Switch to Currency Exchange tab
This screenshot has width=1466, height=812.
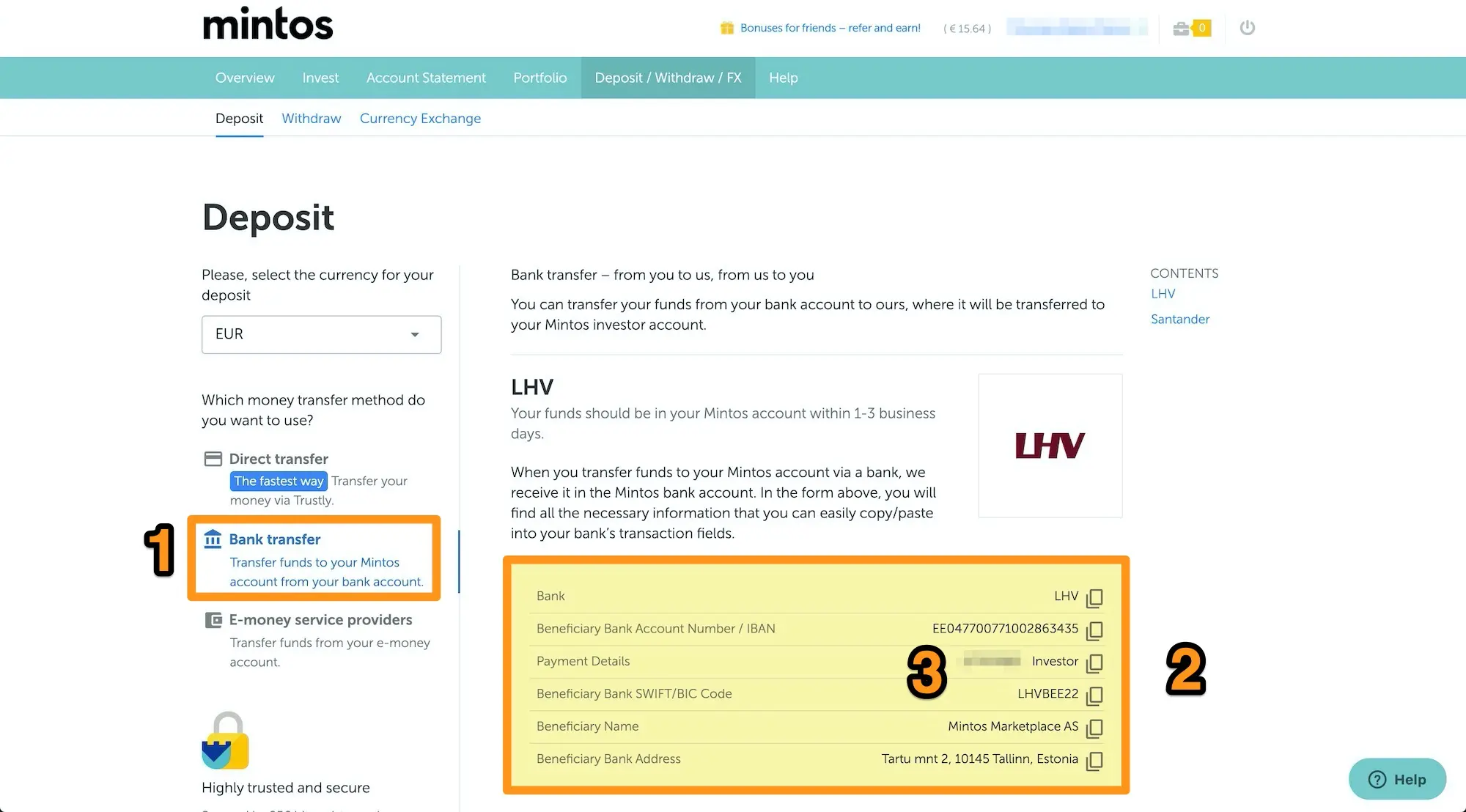pos(420,119)
